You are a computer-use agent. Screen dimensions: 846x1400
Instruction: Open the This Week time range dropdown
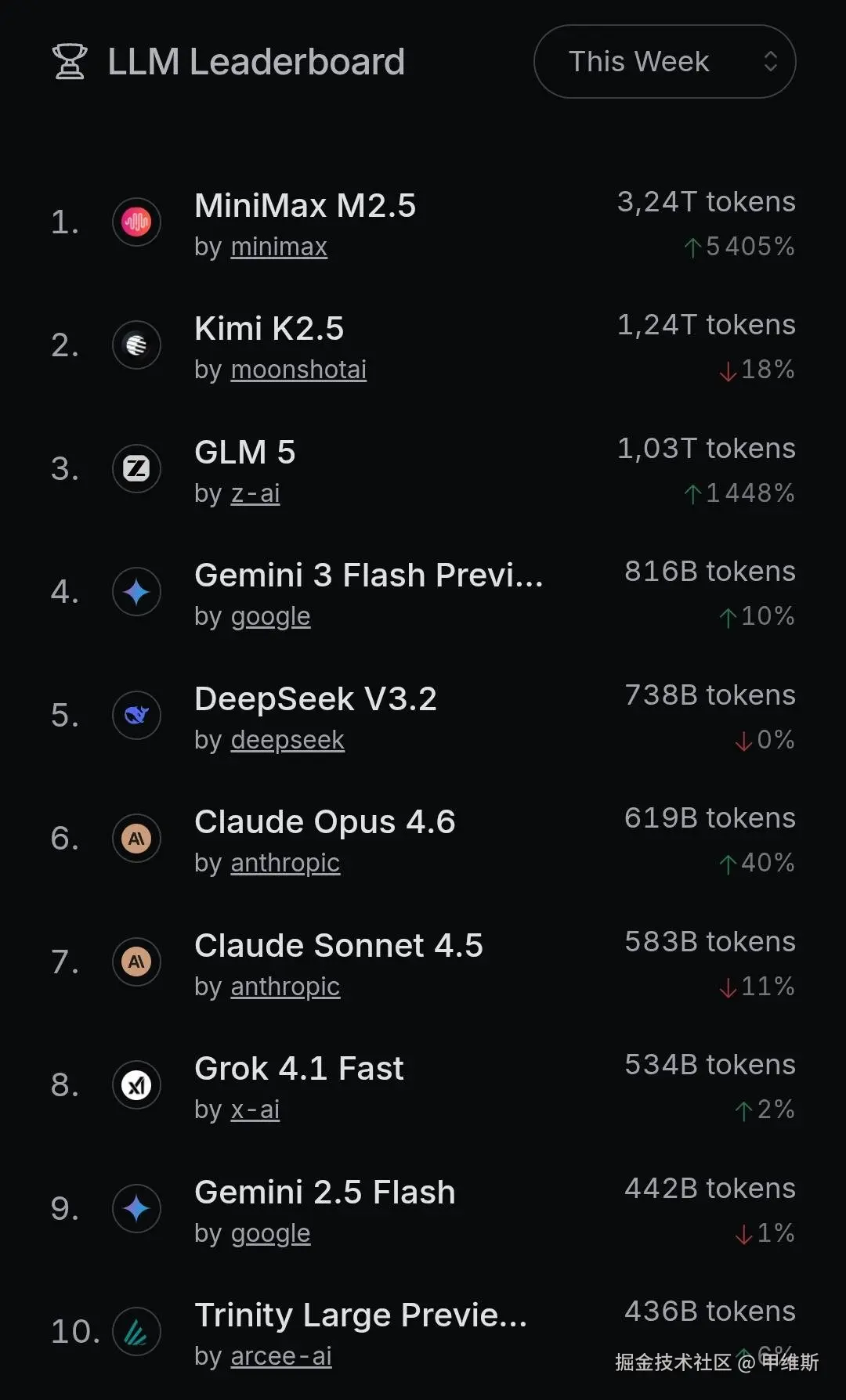click(638, 62)
